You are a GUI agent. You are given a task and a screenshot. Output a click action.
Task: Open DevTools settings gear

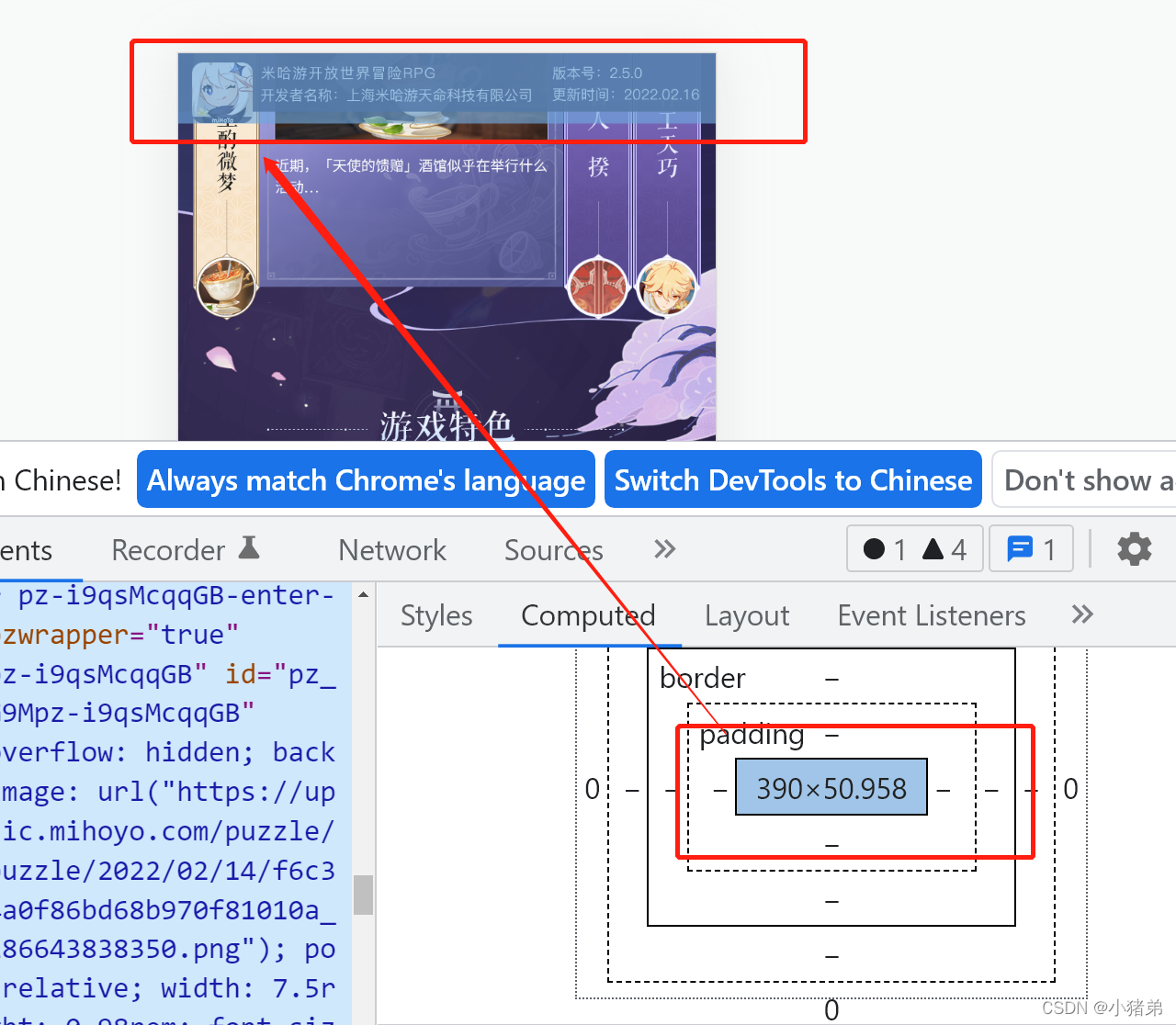(x=1135, y=549)
